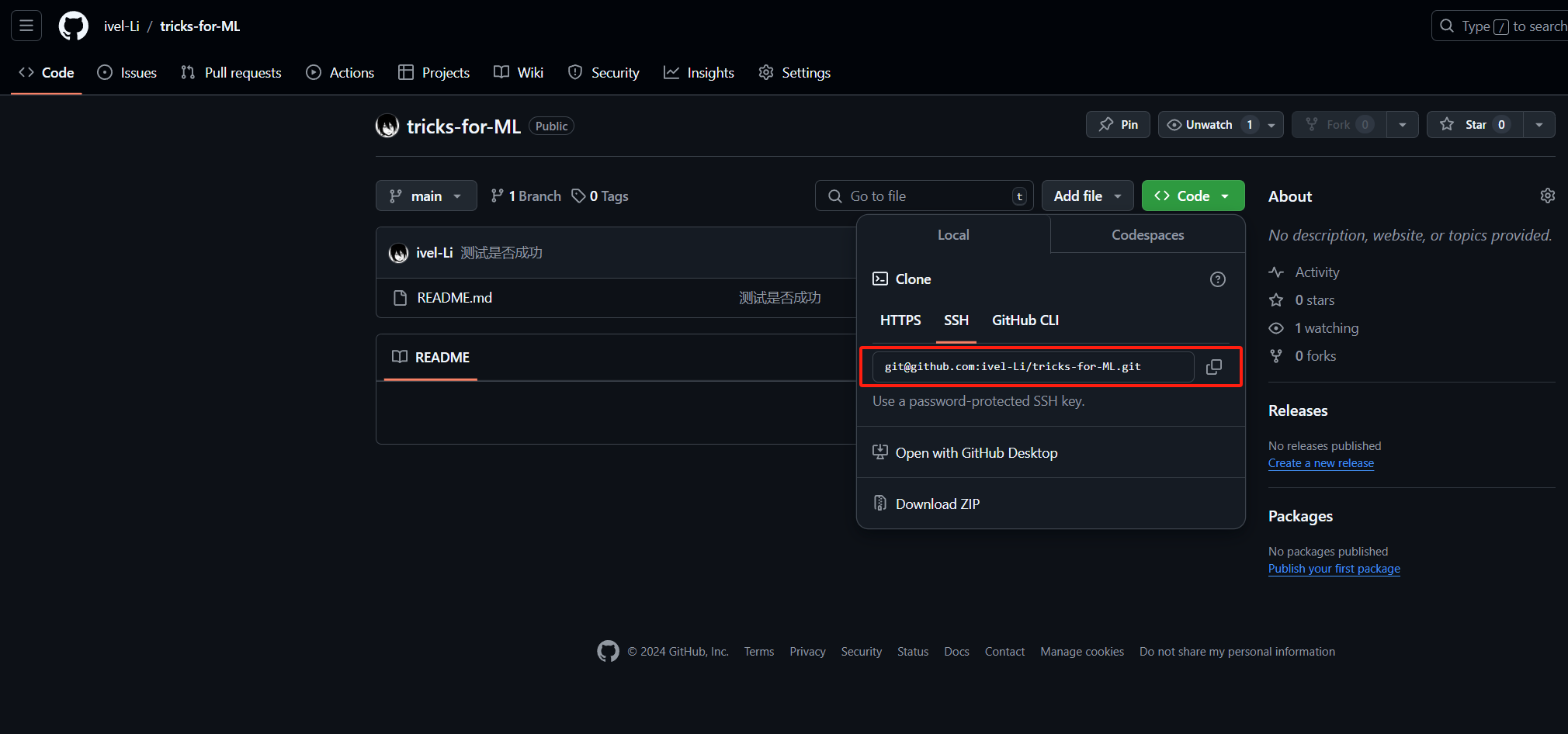This screenshot has height=734, width=1568.
Task: Open the footer Docs link
Action: coord(956,652)
